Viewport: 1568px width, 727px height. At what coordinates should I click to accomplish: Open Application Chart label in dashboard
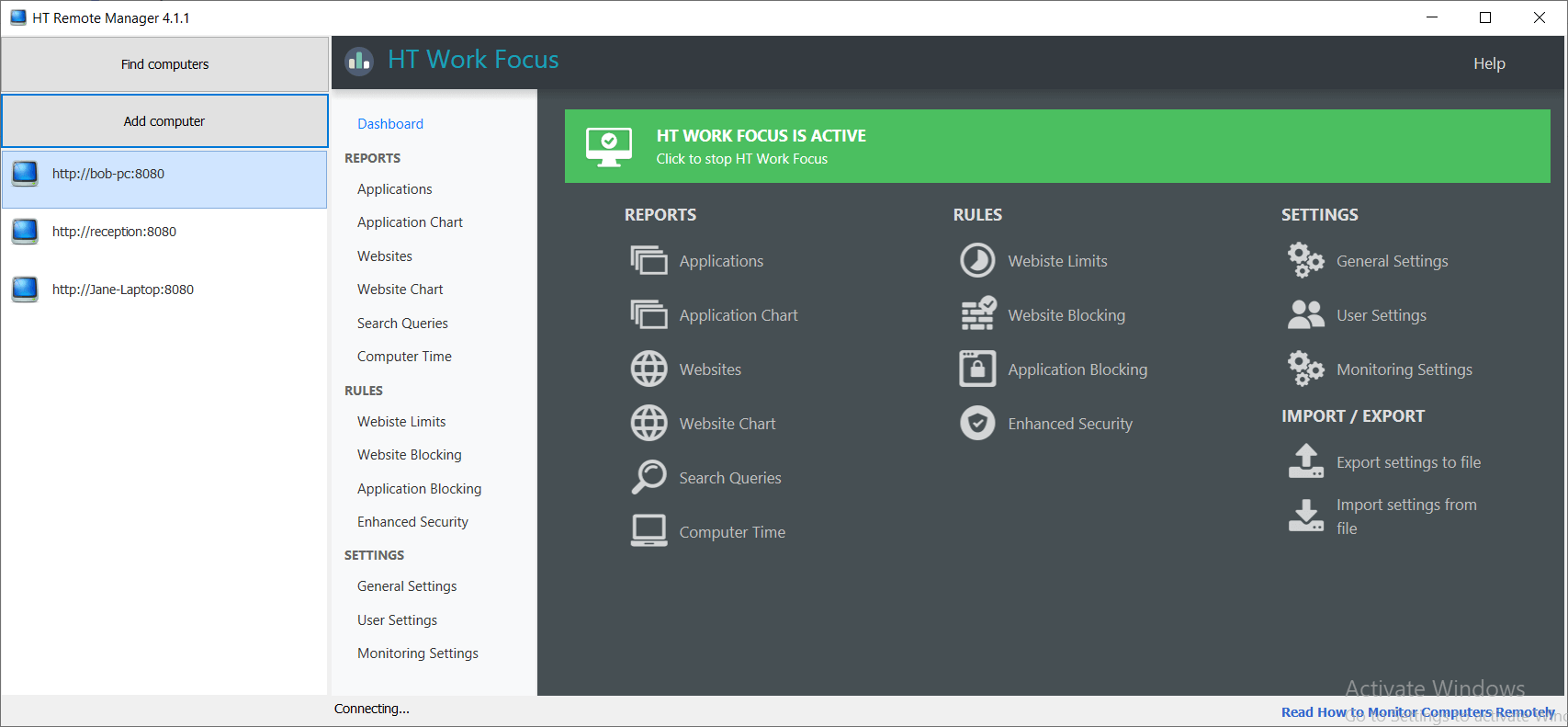(x=739, y=315)
